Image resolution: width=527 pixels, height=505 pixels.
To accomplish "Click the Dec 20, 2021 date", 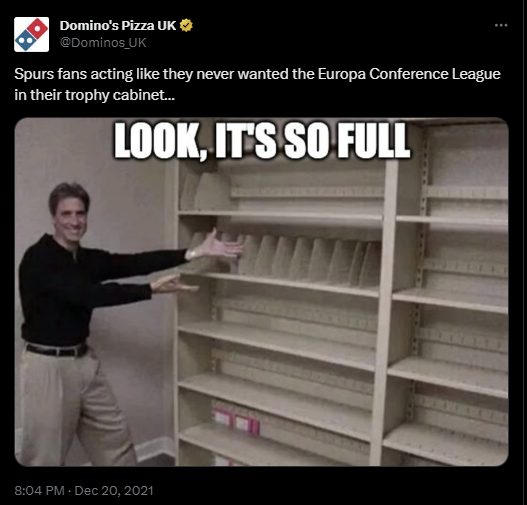I will pyautogui.click(x=114, y=491).
